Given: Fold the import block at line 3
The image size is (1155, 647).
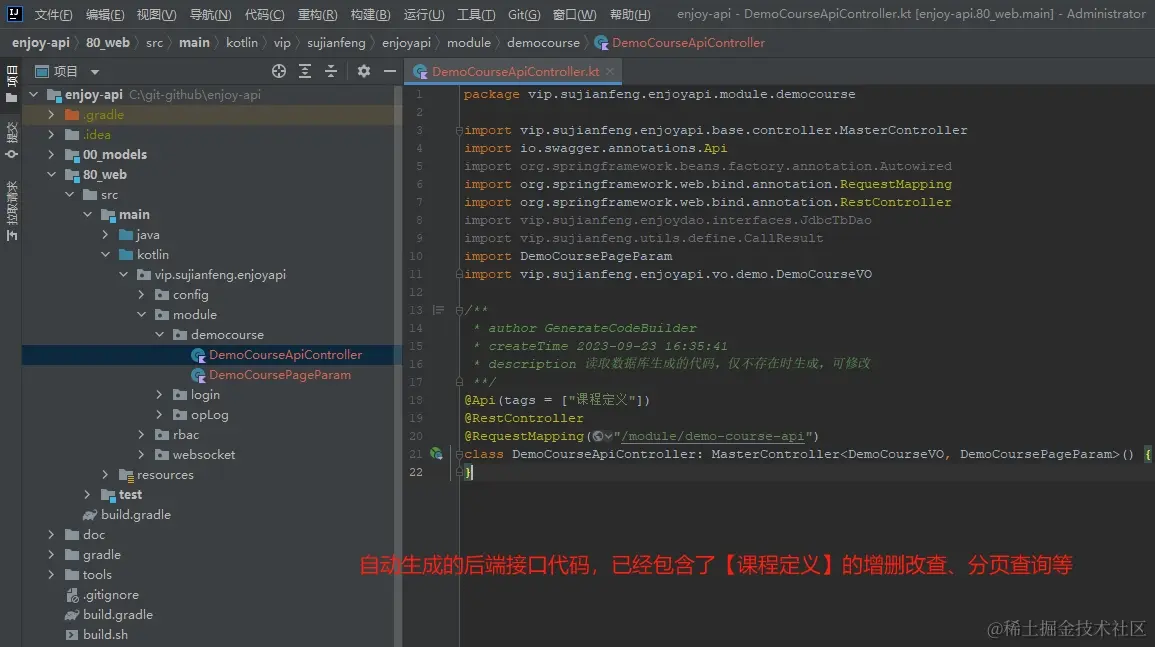Looking at the screenshot, I should (x=459, y=130).
